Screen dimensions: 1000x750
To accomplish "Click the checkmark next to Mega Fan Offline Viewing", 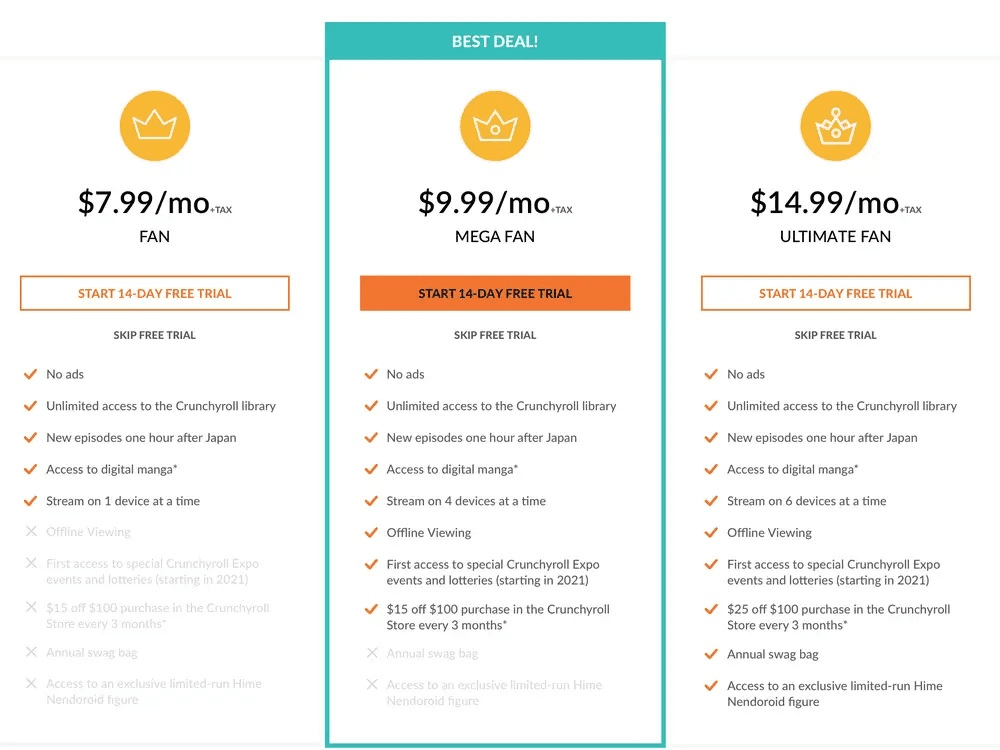I will click(x=371, y=532).
